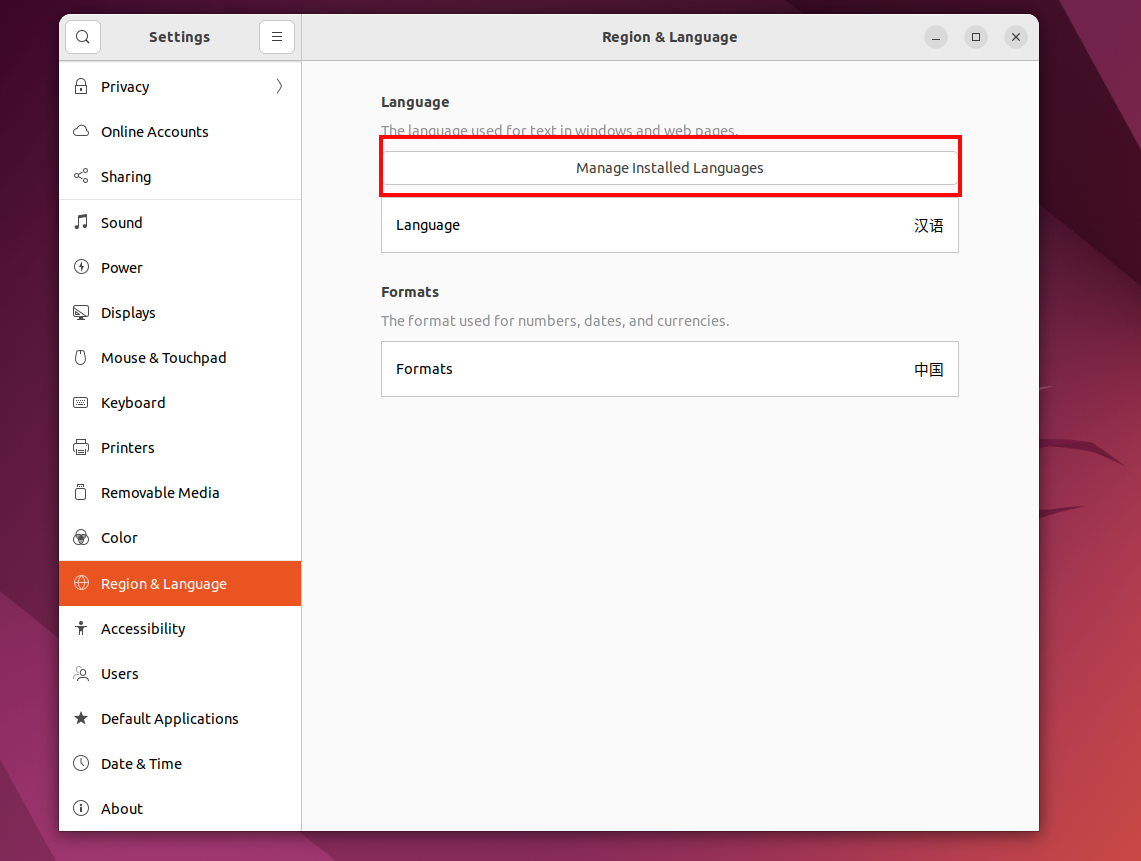Click the About info icon
The image size is (1141, 861).
click(82, 809)
